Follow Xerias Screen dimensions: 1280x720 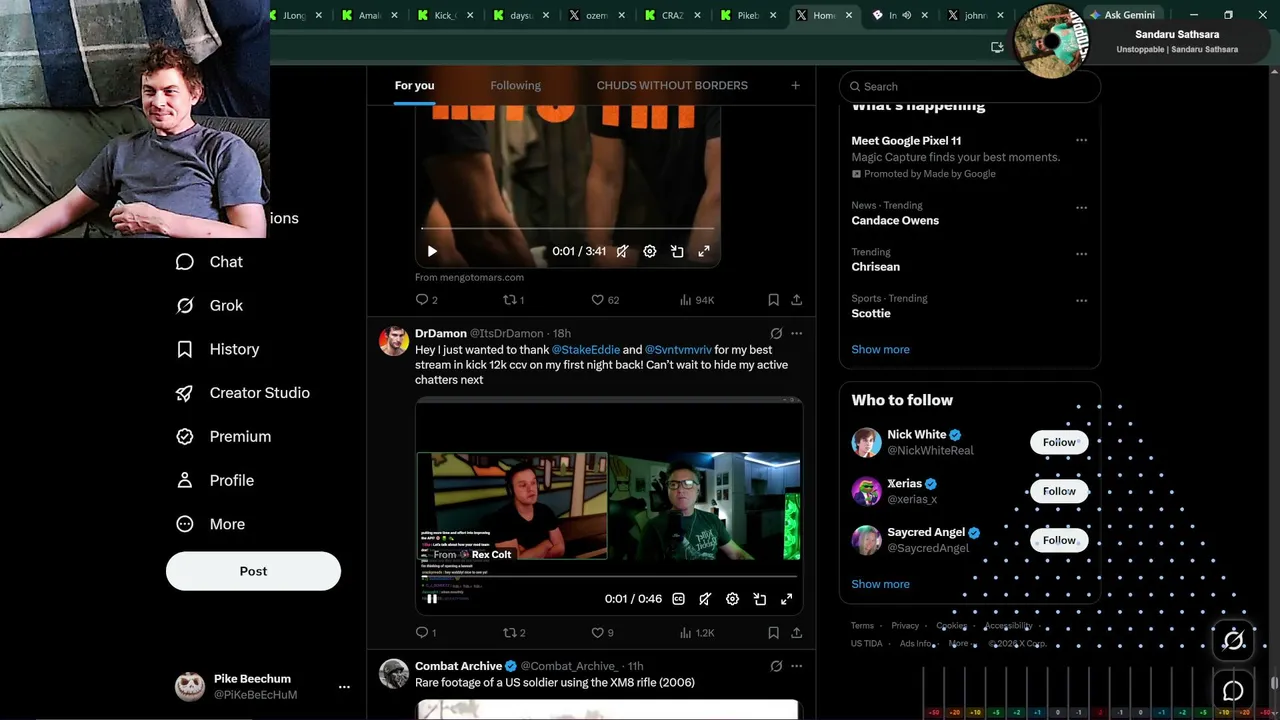[x=1059, y=491]
